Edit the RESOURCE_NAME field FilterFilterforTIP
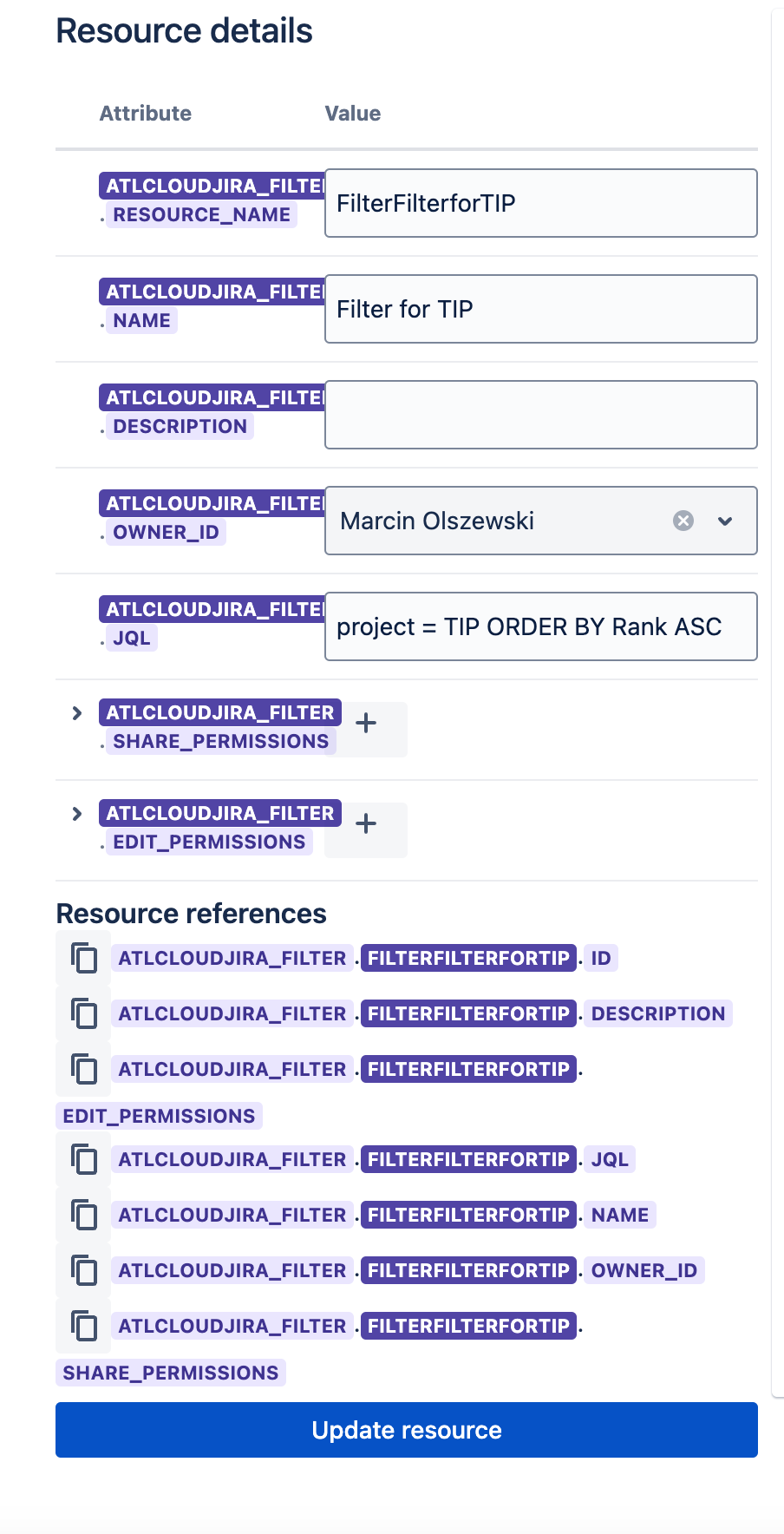 (x=540, y=203)
